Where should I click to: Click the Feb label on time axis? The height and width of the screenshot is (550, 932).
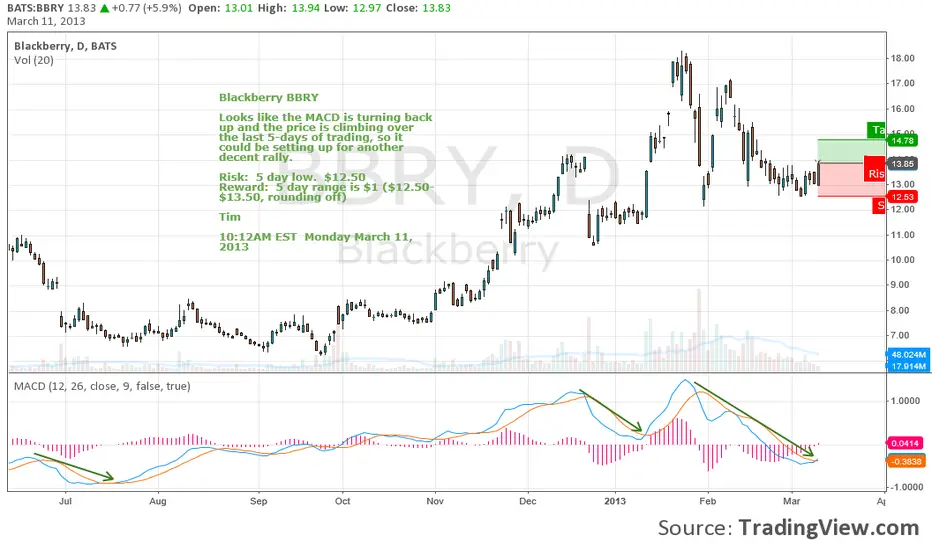(707, 501)
